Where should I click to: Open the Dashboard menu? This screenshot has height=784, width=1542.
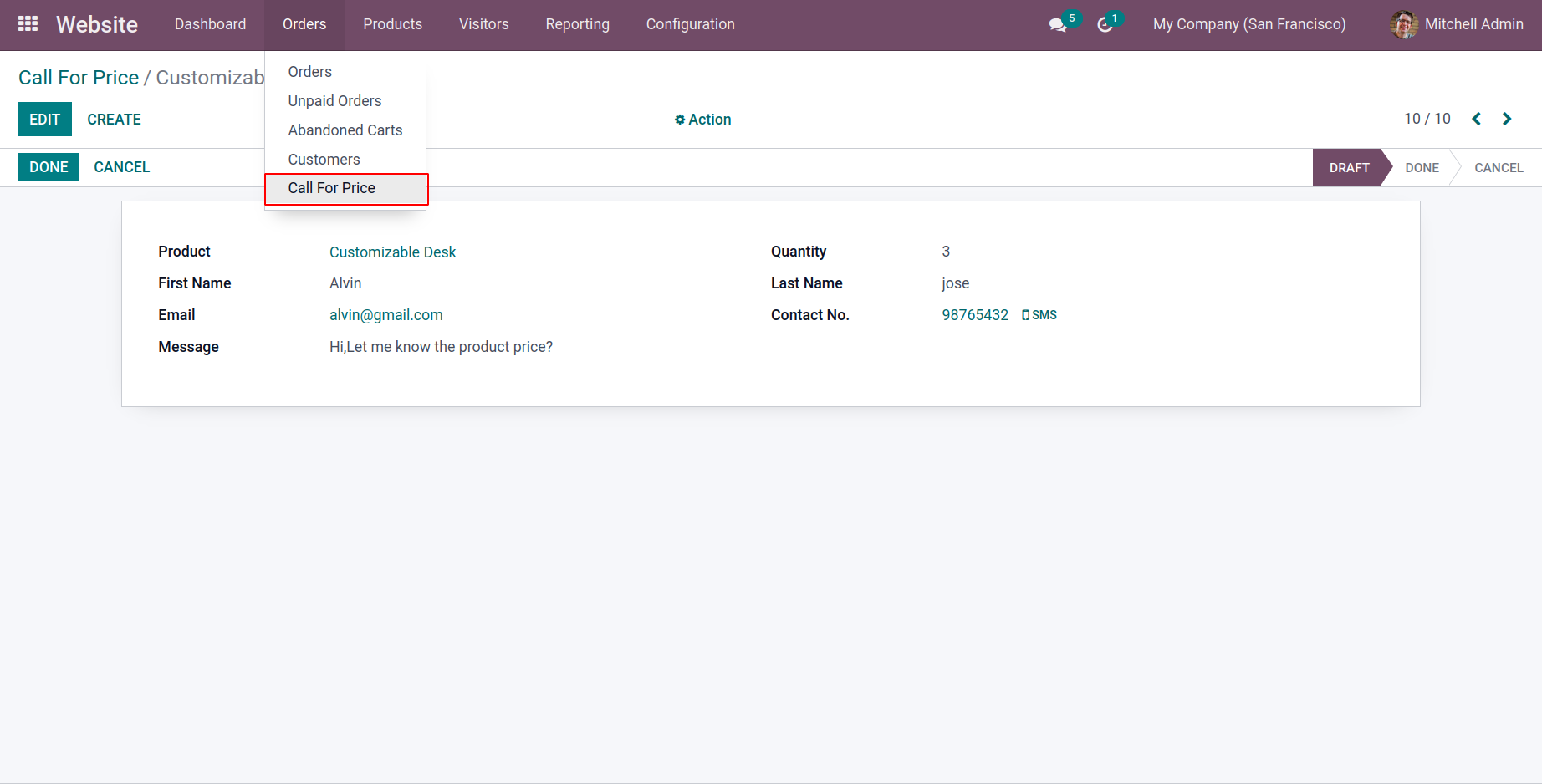click(x=210, y=24)
